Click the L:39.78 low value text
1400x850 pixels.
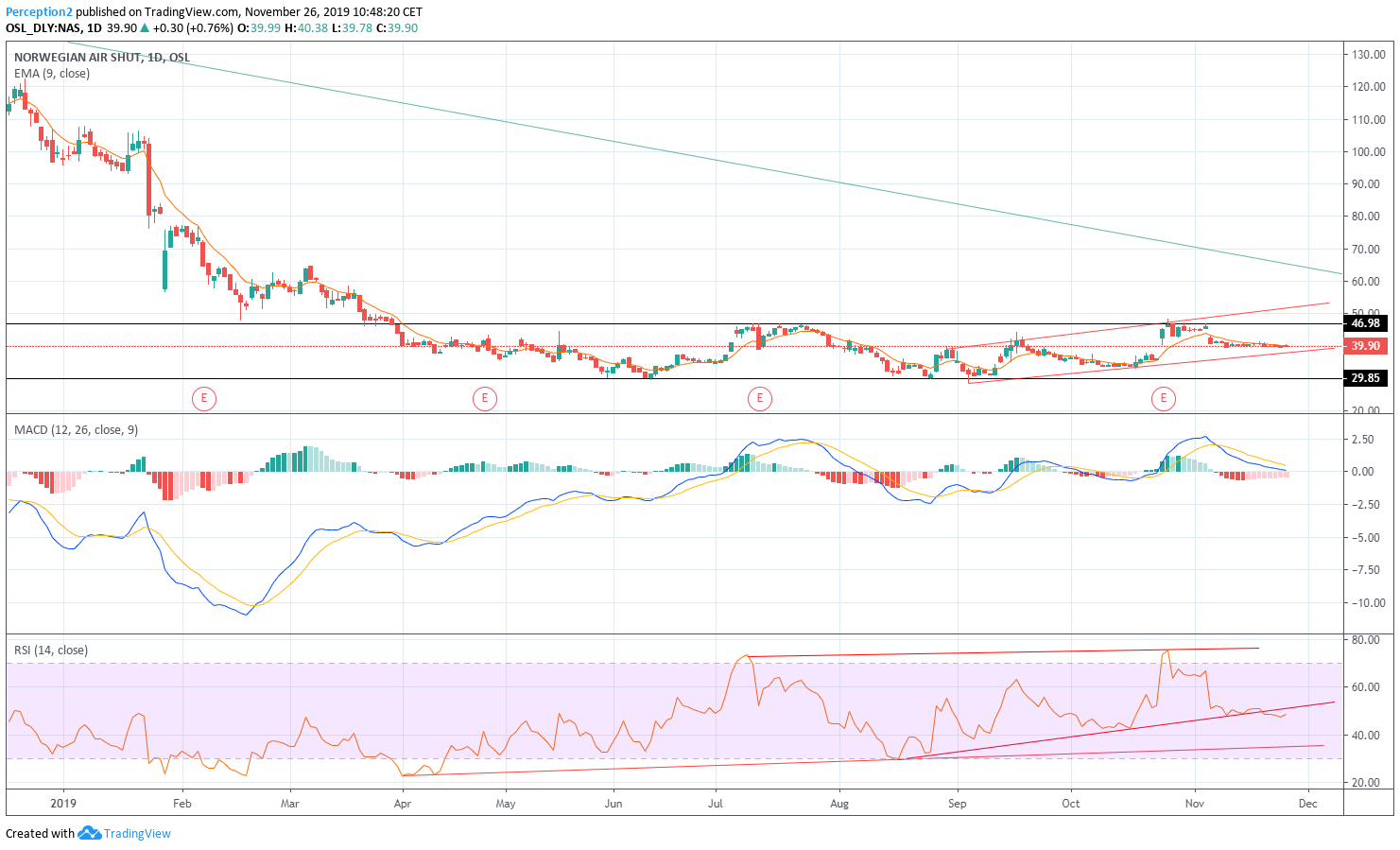tap(352, 28)
